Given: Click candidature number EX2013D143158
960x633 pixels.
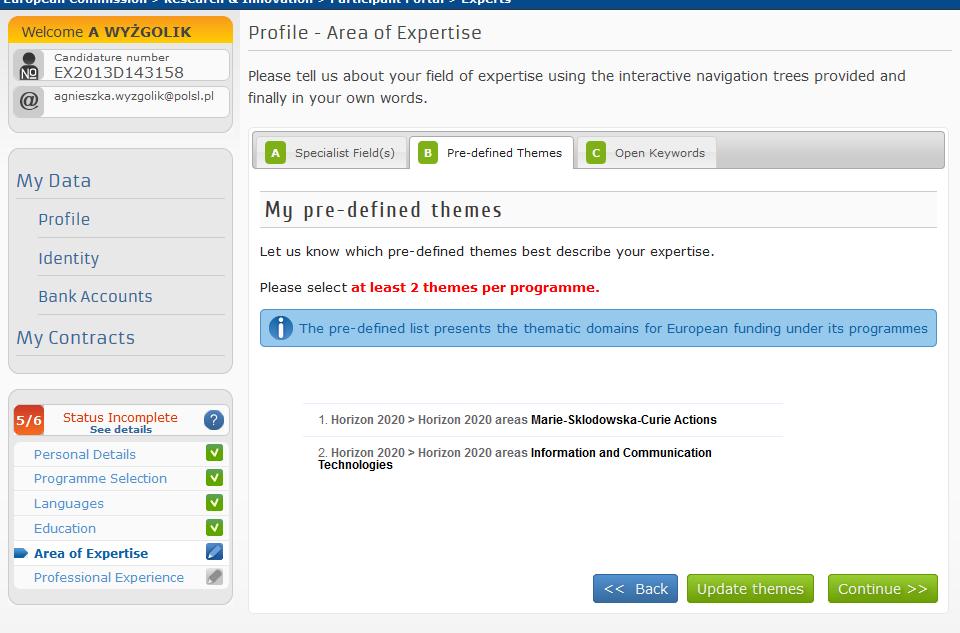Looking at the screenshot, I should [x=119, y=73].
